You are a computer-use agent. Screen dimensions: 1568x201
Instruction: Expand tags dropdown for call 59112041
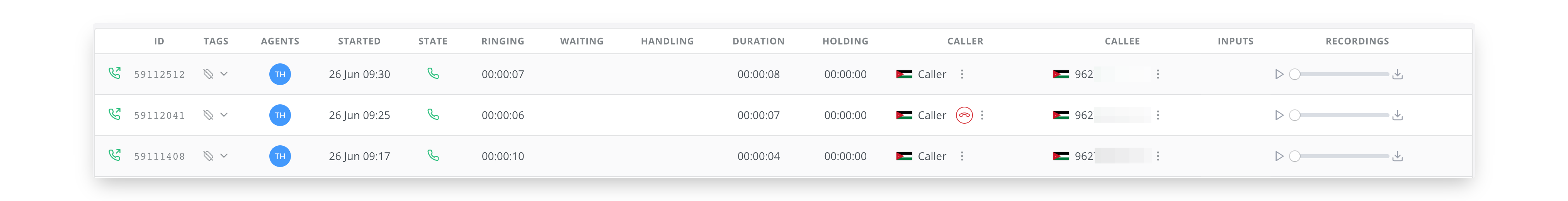click(224, 114)
